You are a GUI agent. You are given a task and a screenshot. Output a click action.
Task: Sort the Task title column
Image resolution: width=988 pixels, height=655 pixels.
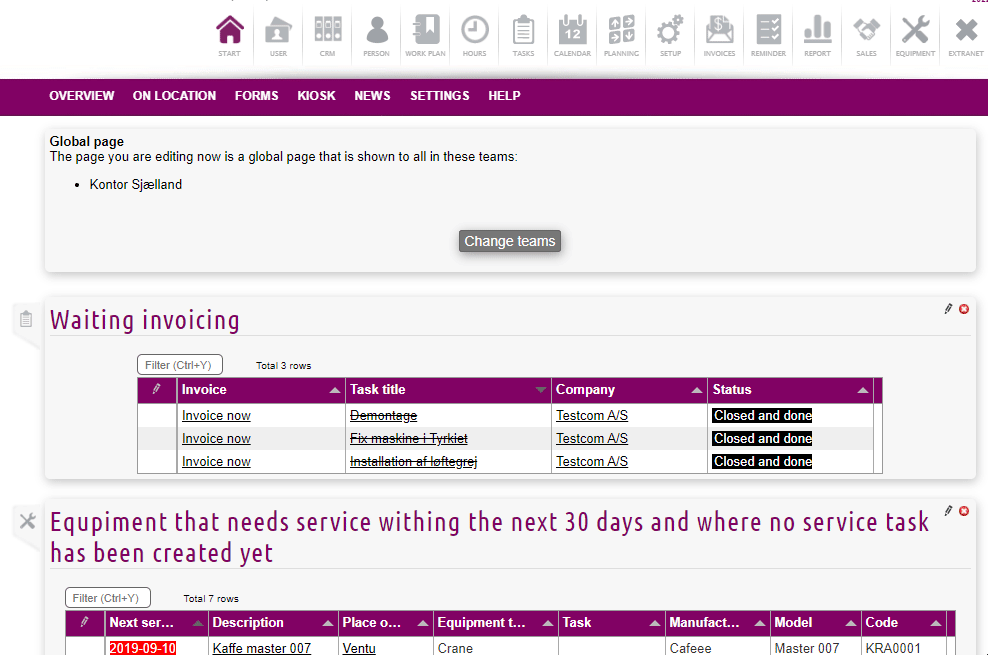(x=541, y=390)
